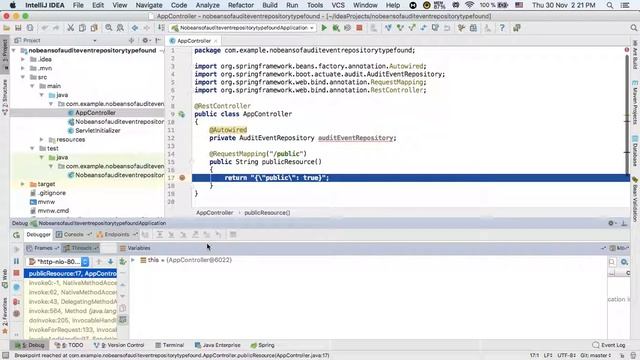
Task: Click the Search Everywhere magnifier icon
Action: click(x=633, y=28)
